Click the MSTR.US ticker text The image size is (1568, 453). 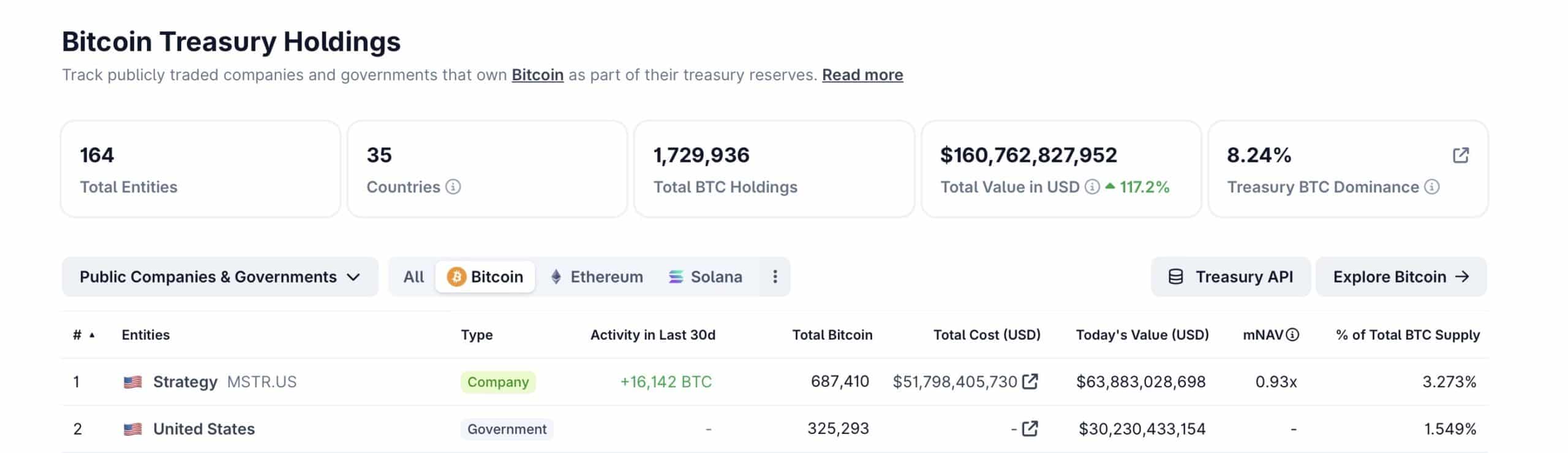[x=262, y=382]
